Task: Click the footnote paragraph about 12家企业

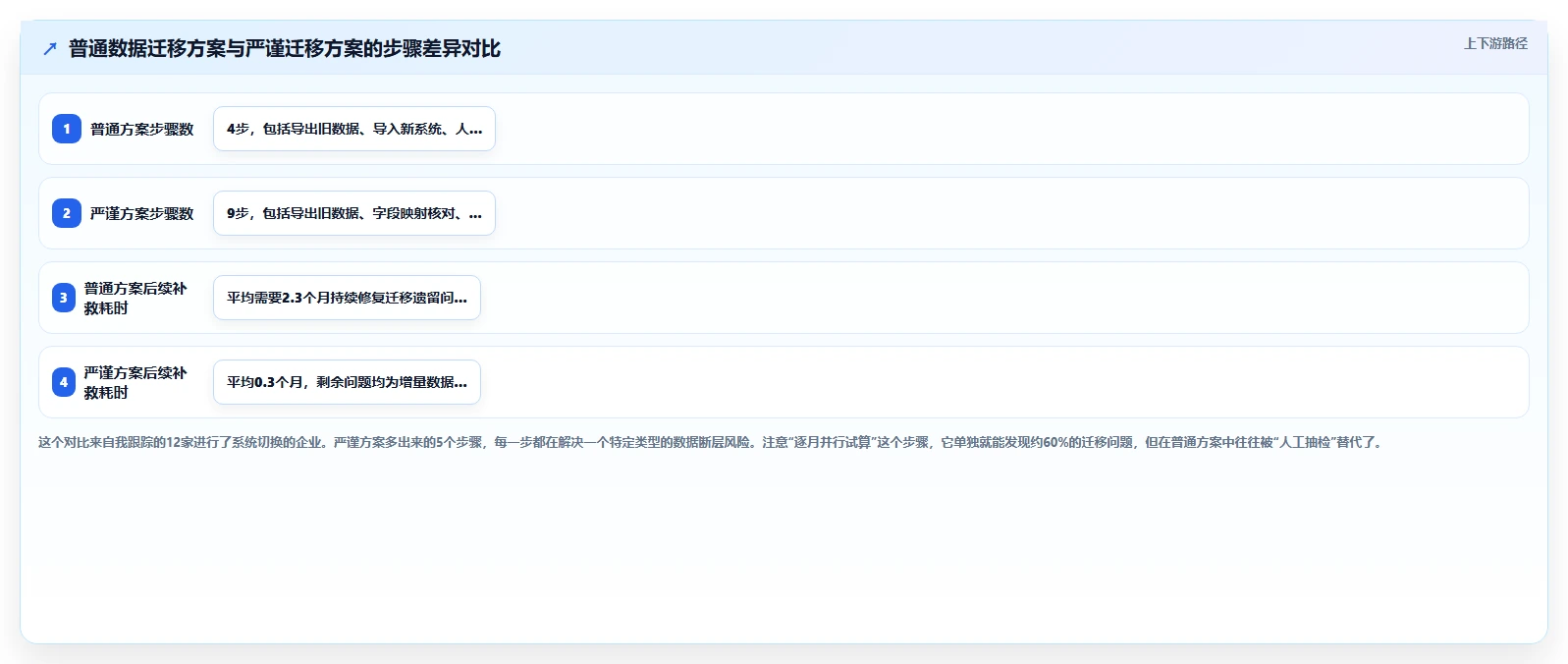Action: click(x=712, y=442)
